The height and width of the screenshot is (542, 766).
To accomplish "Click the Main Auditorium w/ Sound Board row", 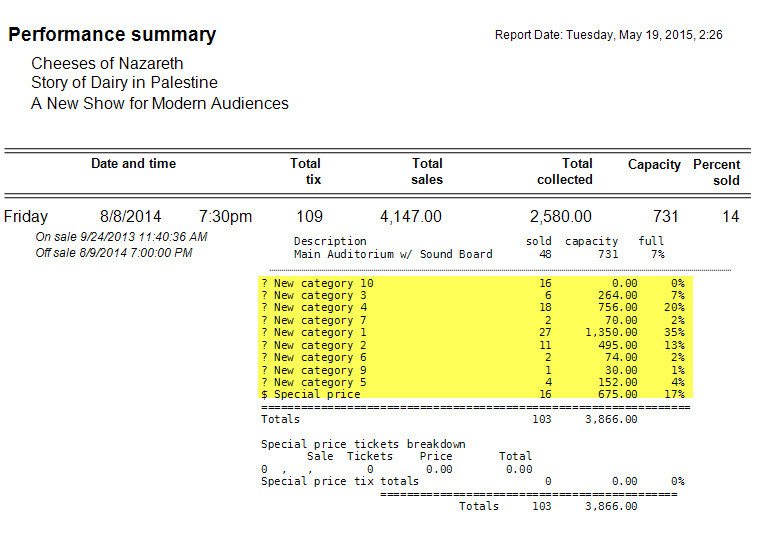I will coord(479,254).
